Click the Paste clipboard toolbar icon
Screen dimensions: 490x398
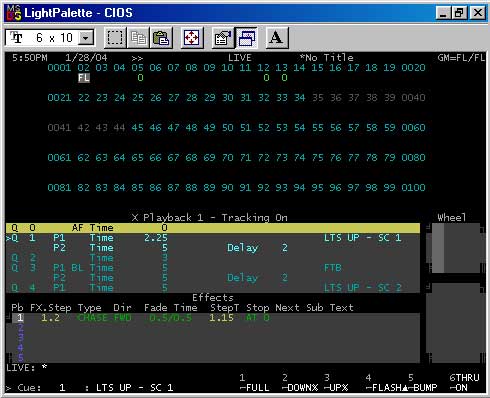click(x=161, y=38)
